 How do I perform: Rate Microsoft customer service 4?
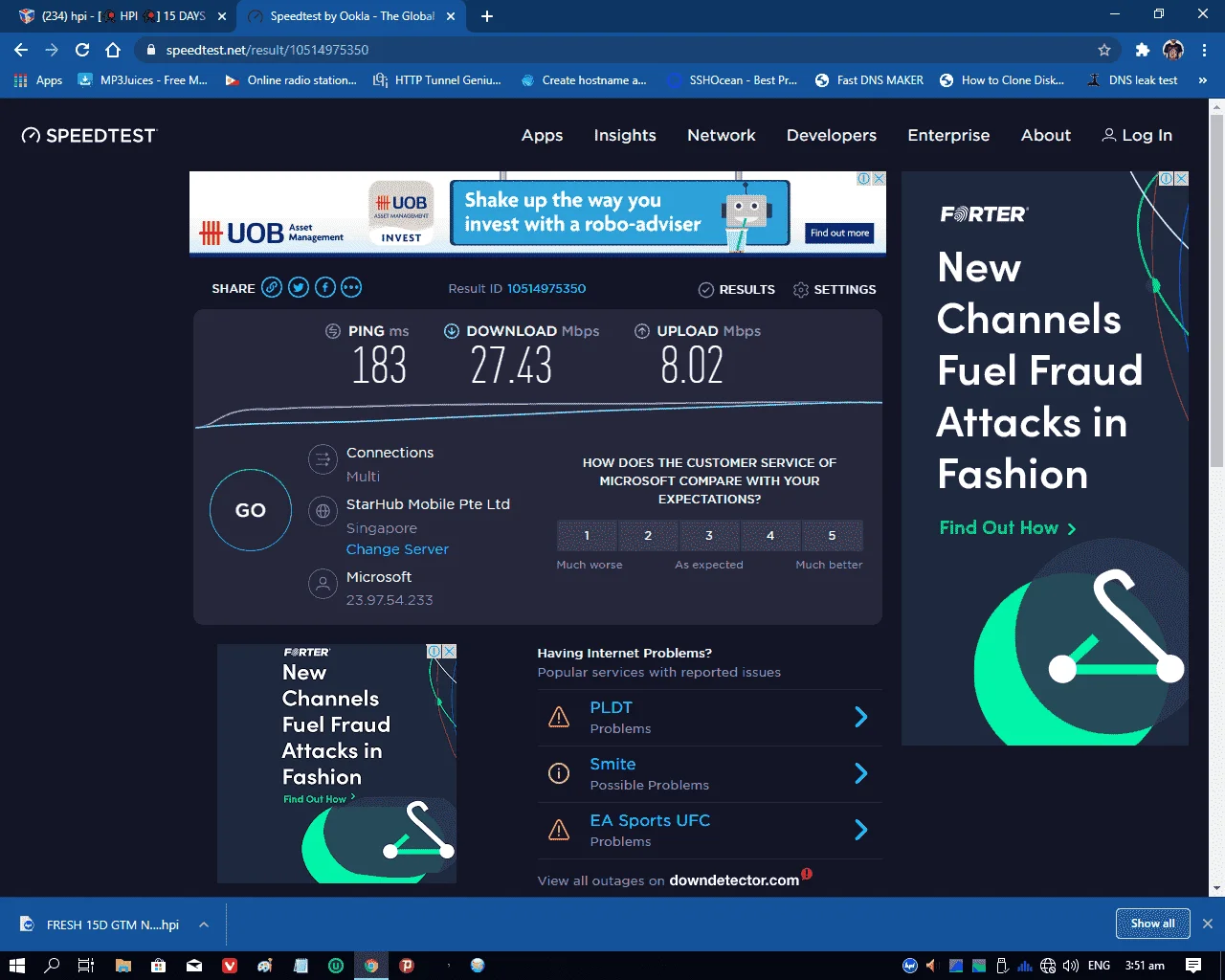(x=770, y=536)
